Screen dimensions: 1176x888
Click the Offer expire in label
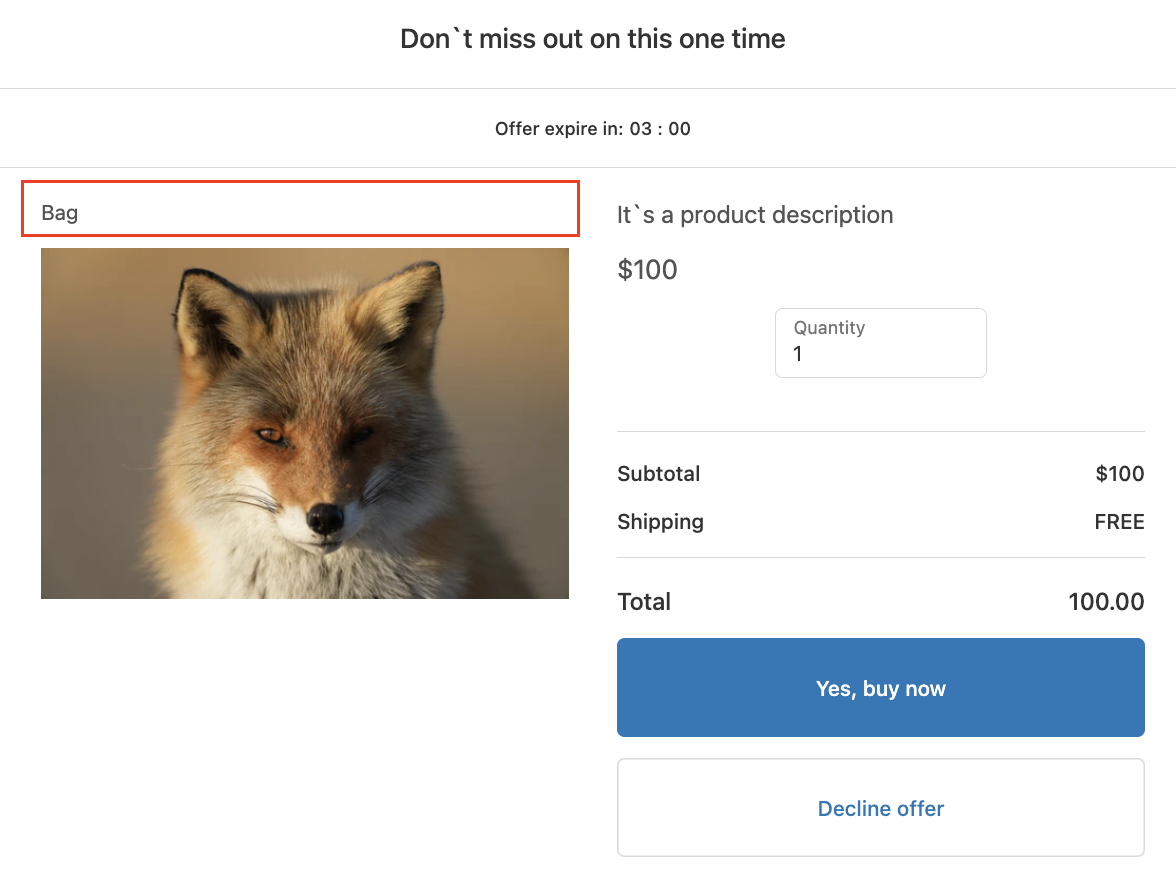pos(558,129)
